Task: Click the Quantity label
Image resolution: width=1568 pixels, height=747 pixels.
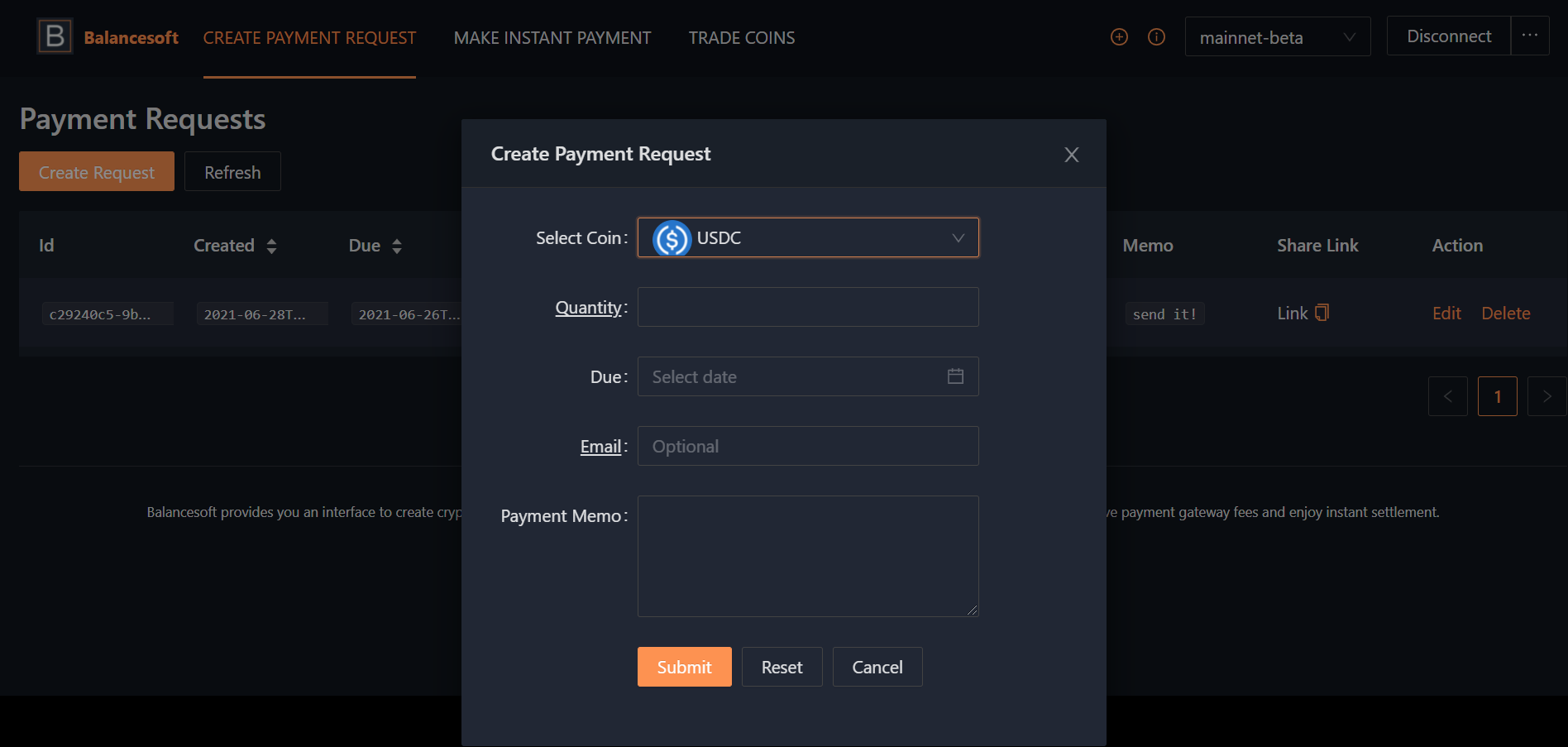Action: (x=589, y=308)
